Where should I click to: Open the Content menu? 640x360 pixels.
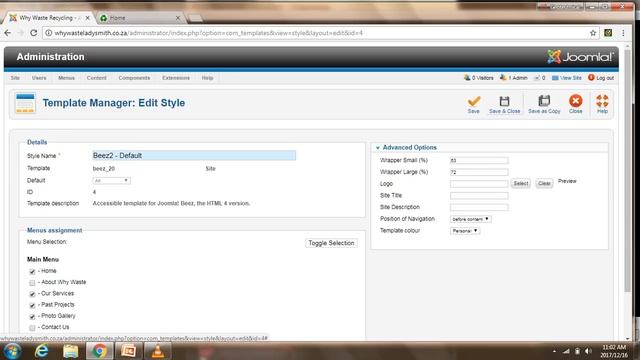tap(96, 78)
